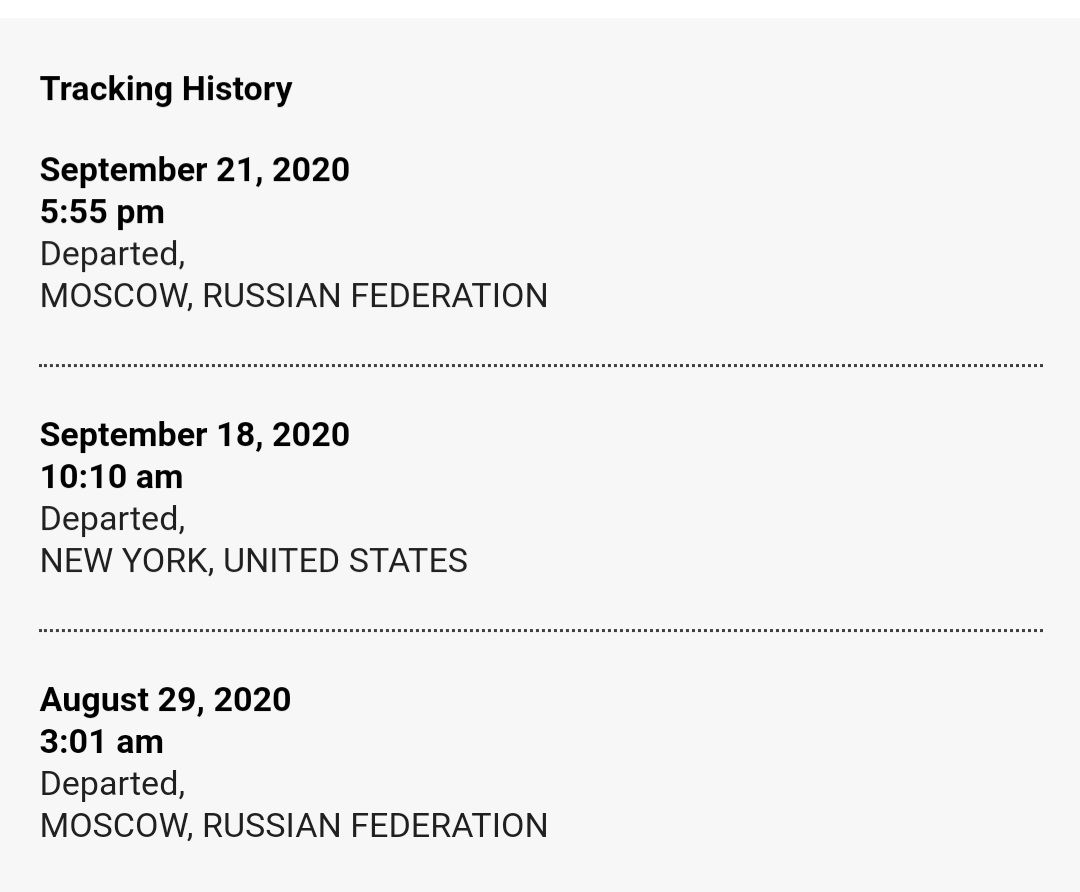Viewport: 1080px width, 892px height.
Task: Click RUSSIAN FEDERATION in the August 29 entry
Action: coord(375,826)
